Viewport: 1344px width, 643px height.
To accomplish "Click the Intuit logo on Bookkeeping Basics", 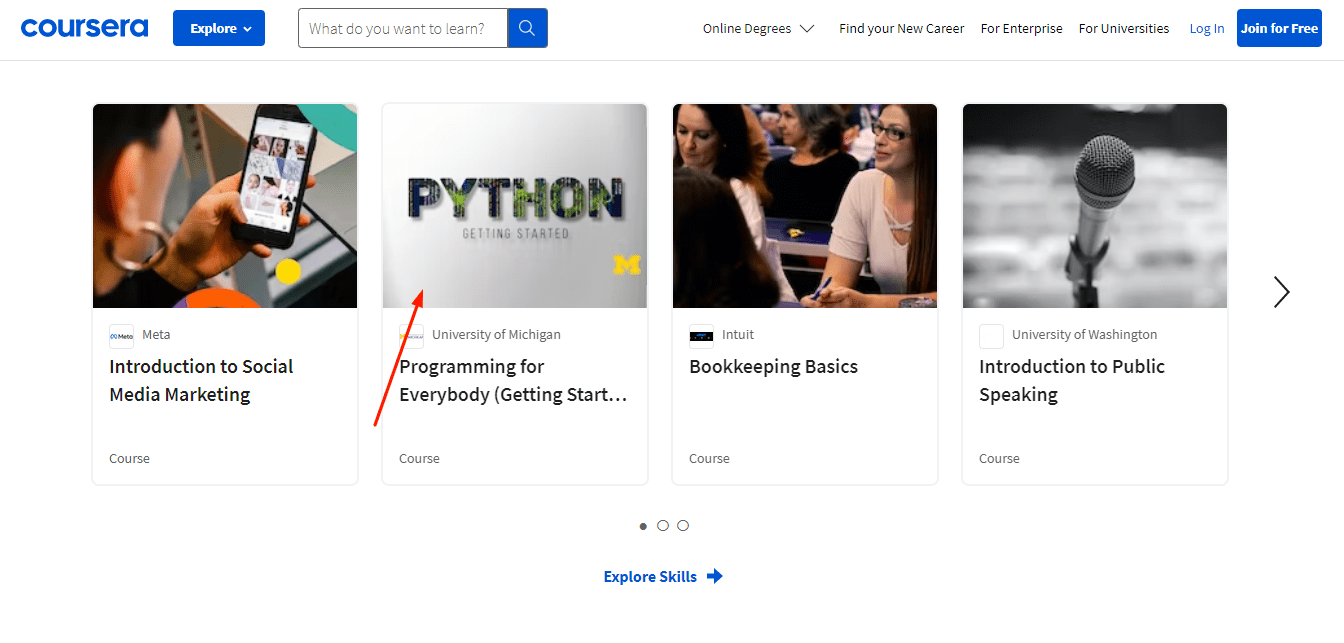I will (x=701, y=335).
